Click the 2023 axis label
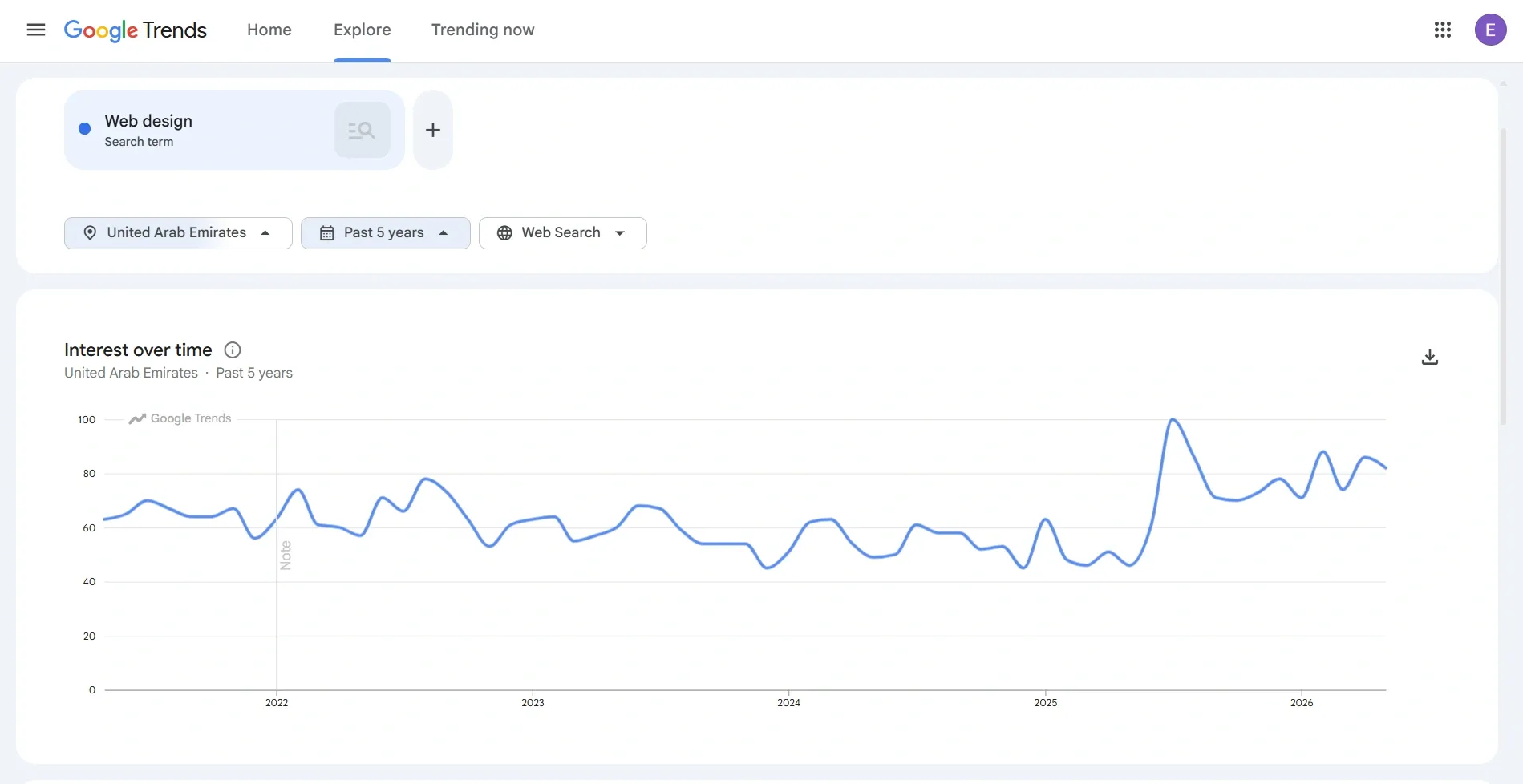This screenshot has width=1523, height=784. (x=533, y=703)
